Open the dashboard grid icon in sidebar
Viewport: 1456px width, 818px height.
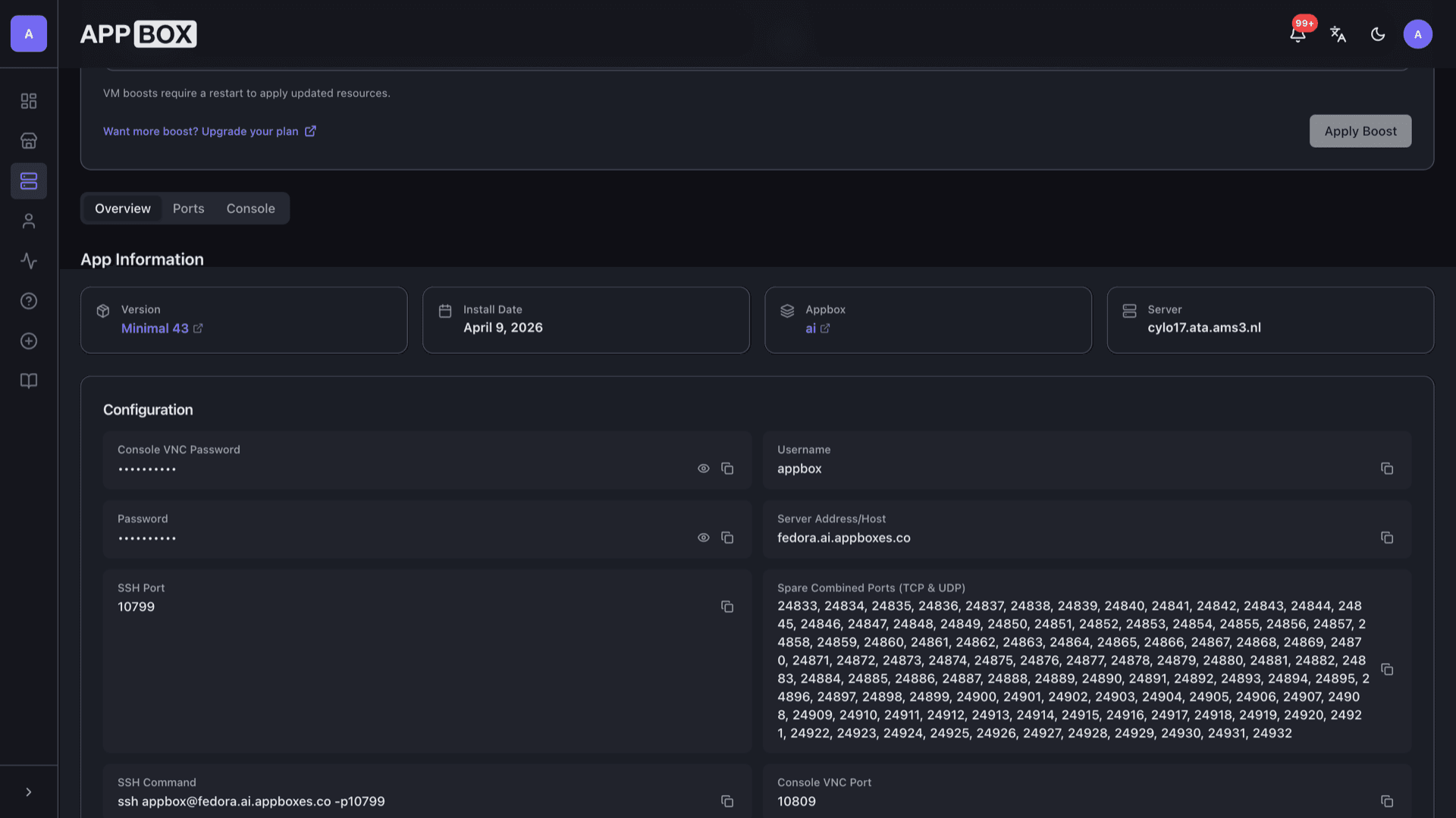29,101
